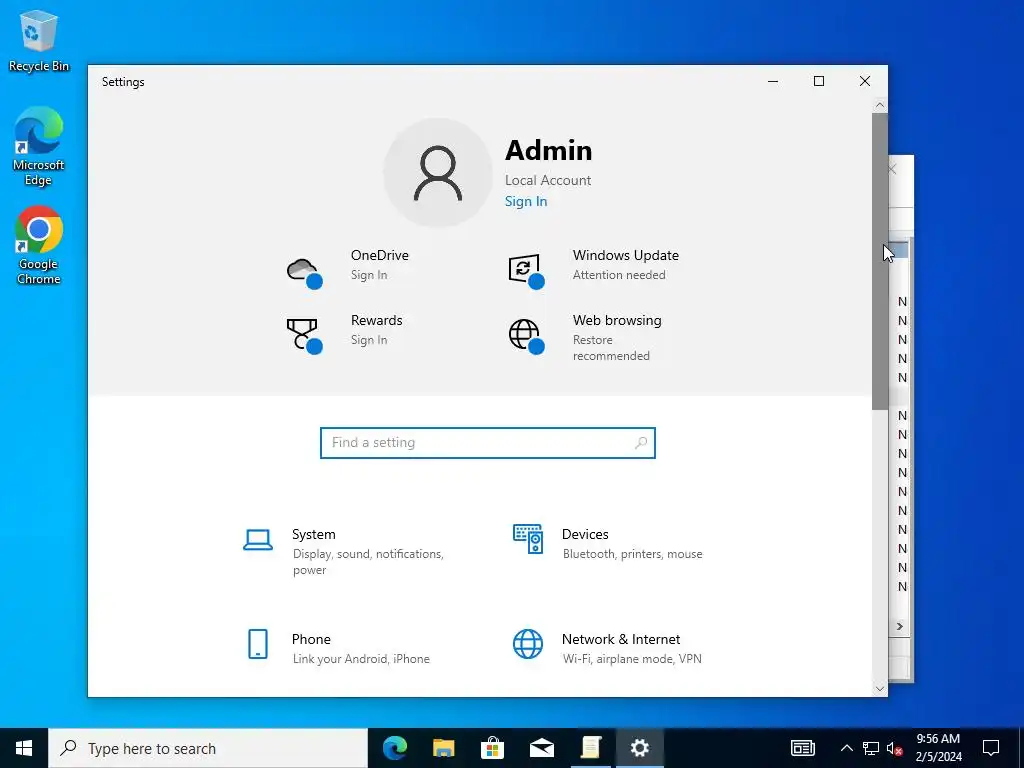The width and height of the screenshot is (1024, 768).
Task: Open Recycle Bin desktop icon
Action: pos(39,40)
